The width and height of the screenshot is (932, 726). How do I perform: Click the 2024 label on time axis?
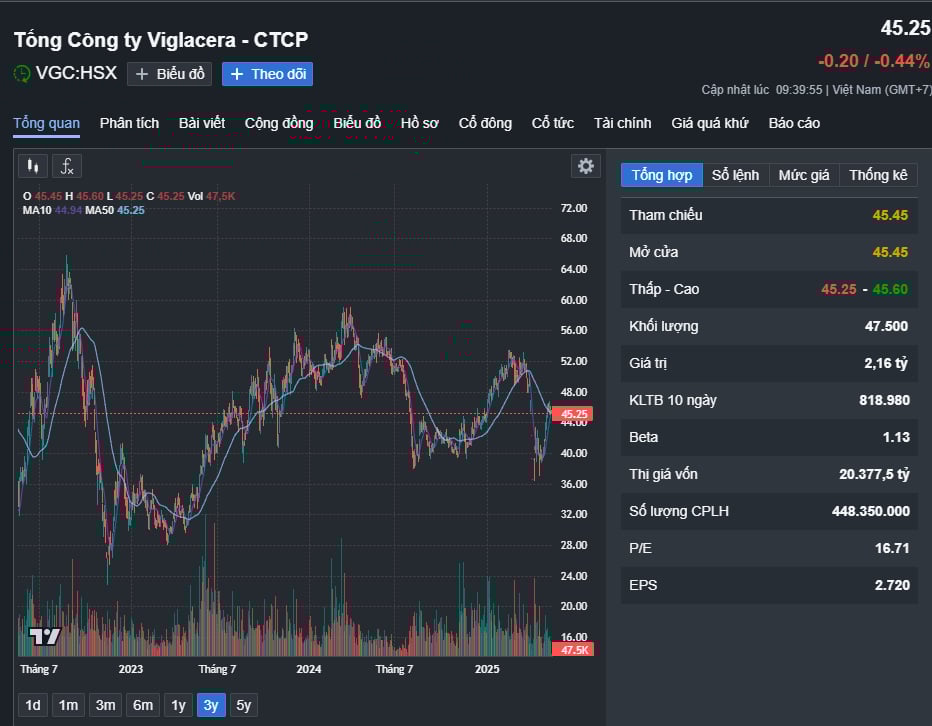click(x=309, y=670)
